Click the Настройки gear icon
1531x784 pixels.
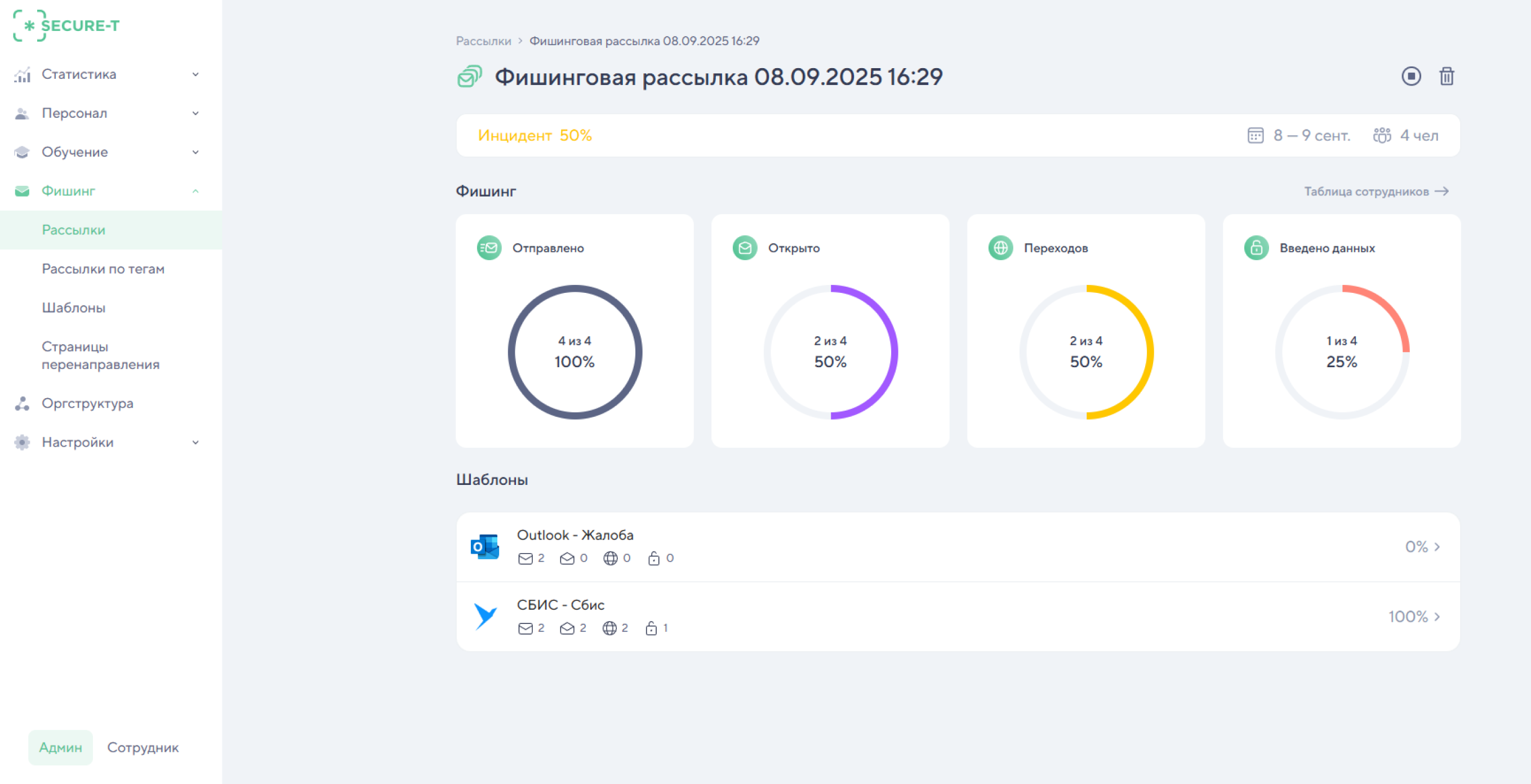point(21,442)
